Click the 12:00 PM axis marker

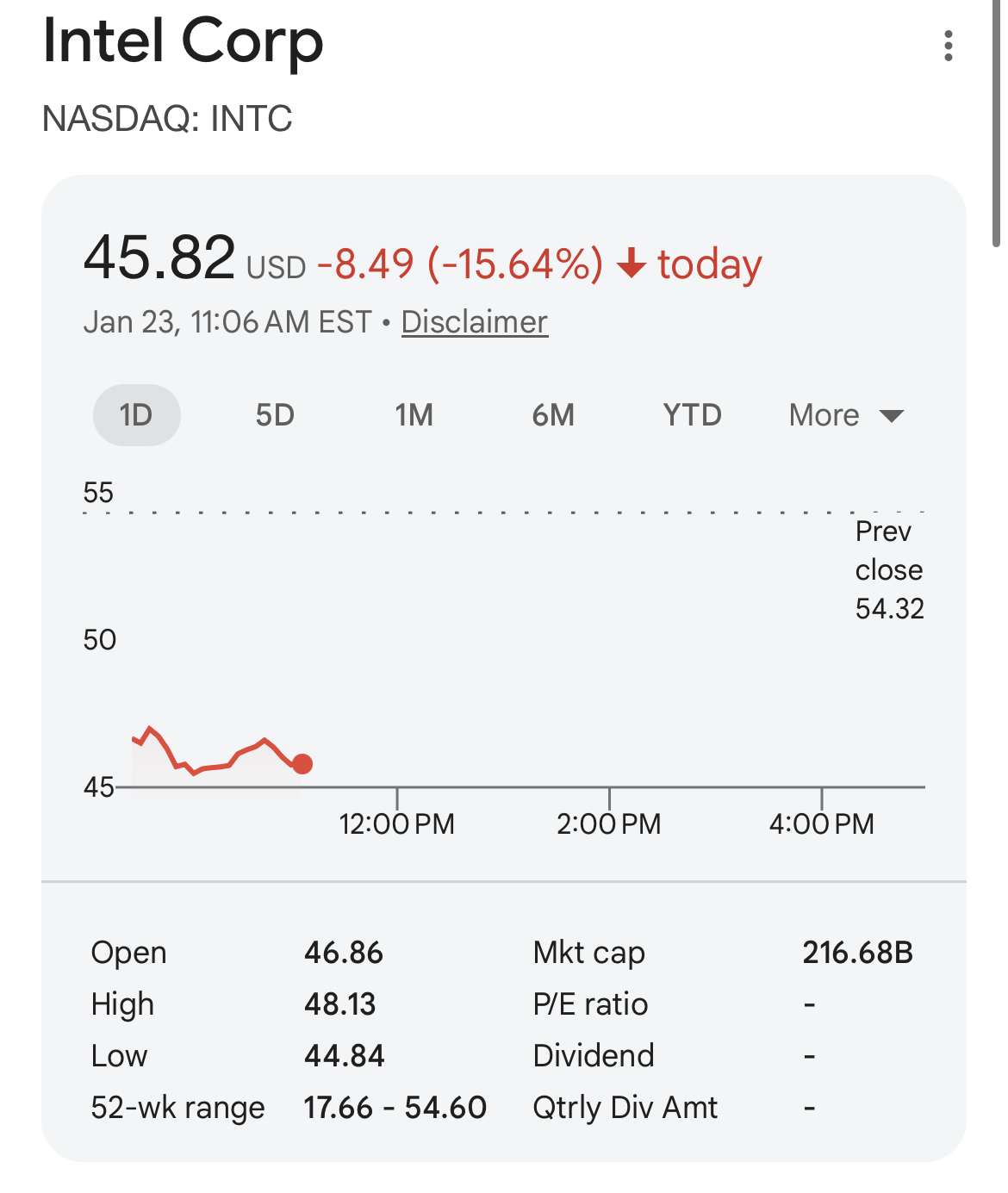coord(396,823)
